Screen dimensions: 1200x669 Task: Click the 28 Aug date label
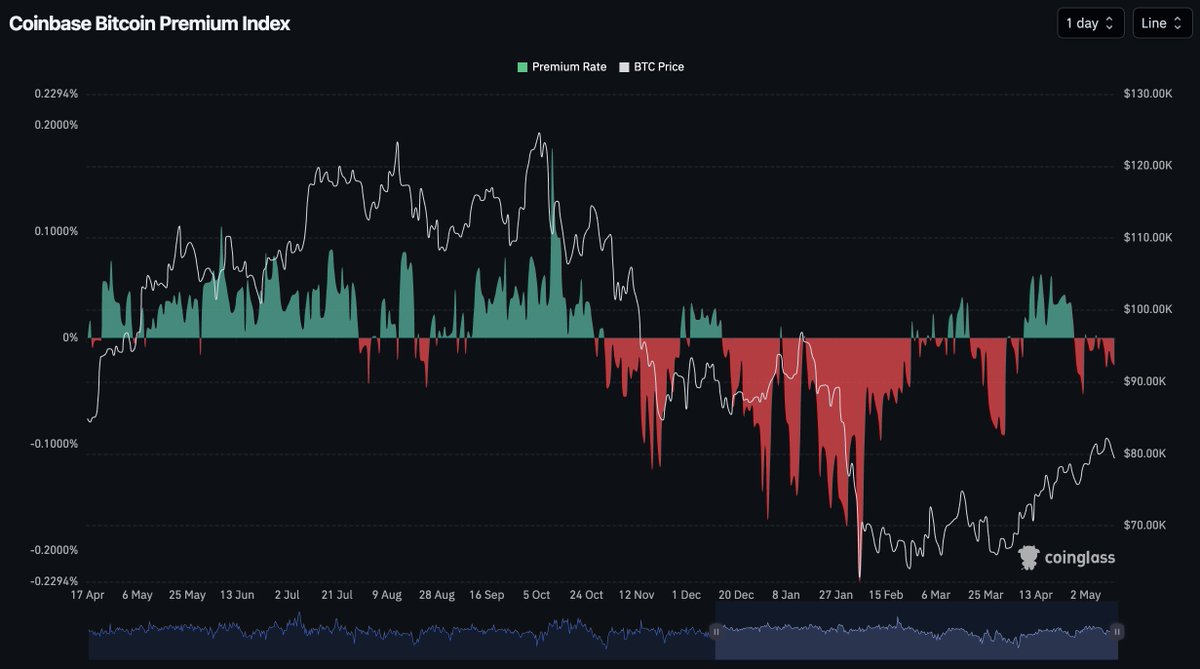[x=437, y=595]
